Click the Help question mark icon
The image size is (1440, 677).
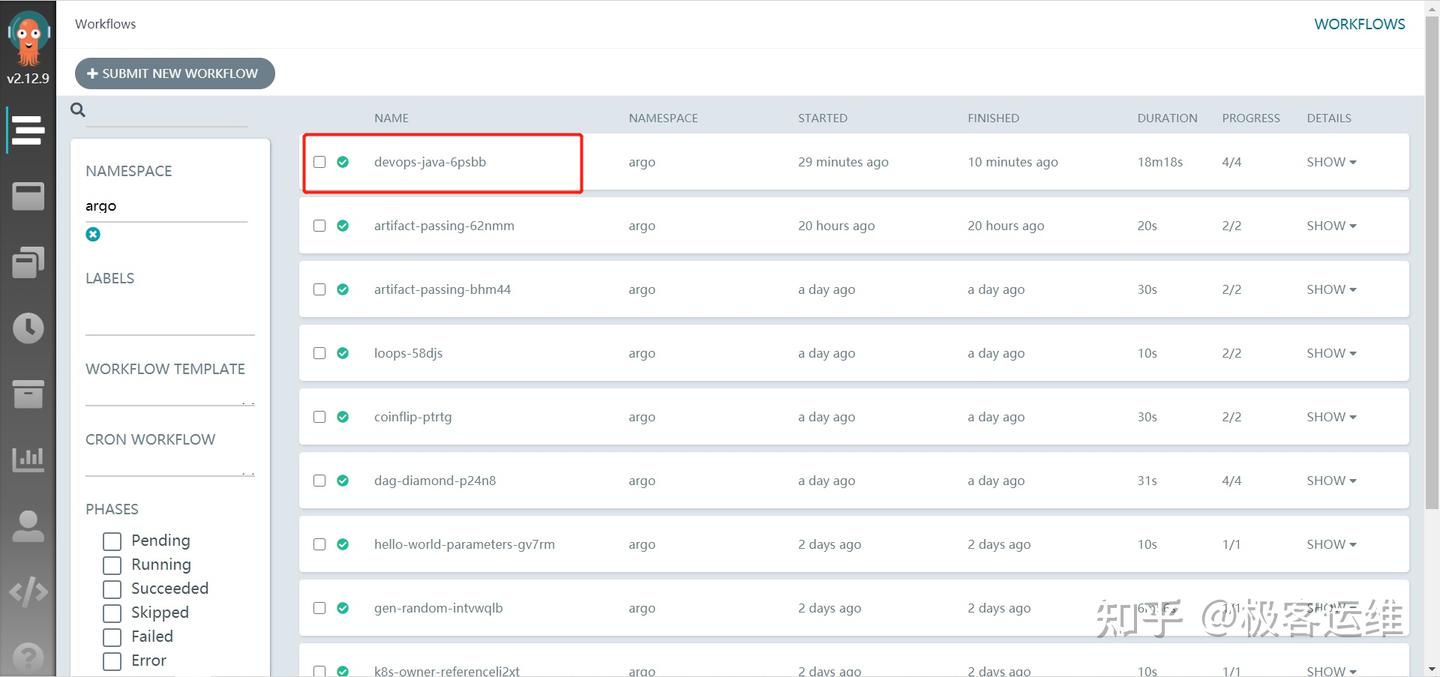(27, 656)
